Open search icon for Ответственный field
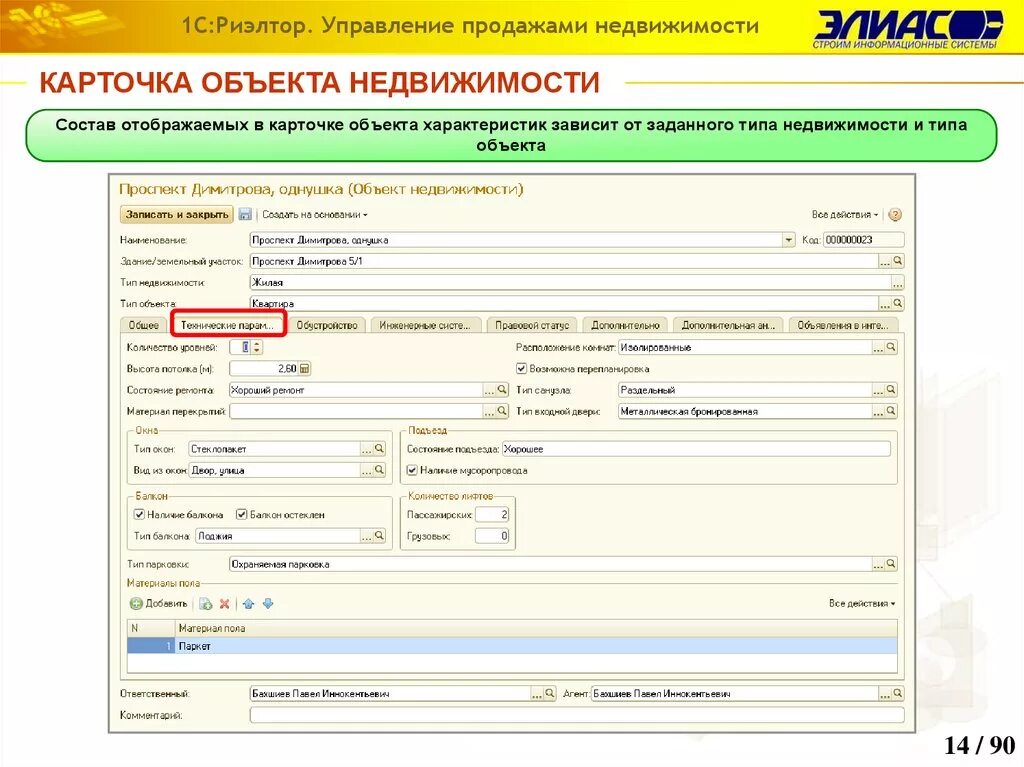Viewport: 1024px width, 767px height. pyautogui.click(x=550, y=693)
